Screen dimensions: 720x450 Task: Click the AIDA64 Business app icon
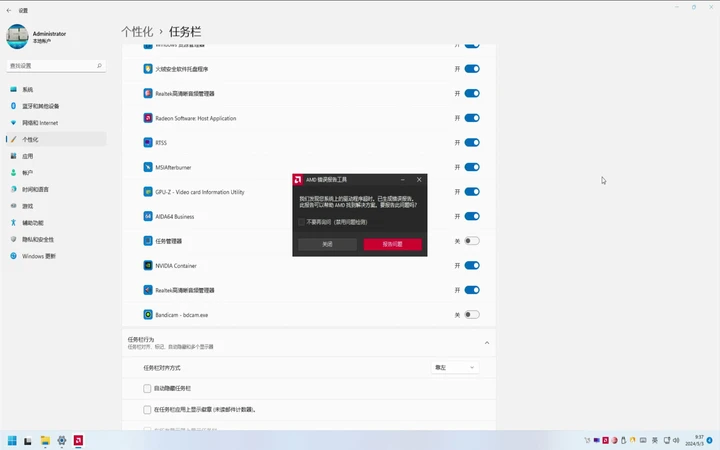tap(148, 216)
